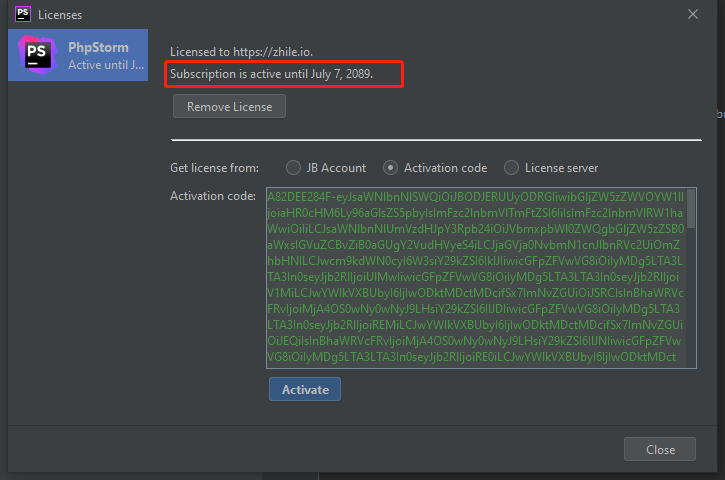Screen dimensions: 725x480
Task: Click the PhpStorm logo icon in sidebar
Action: pos(38,55)
